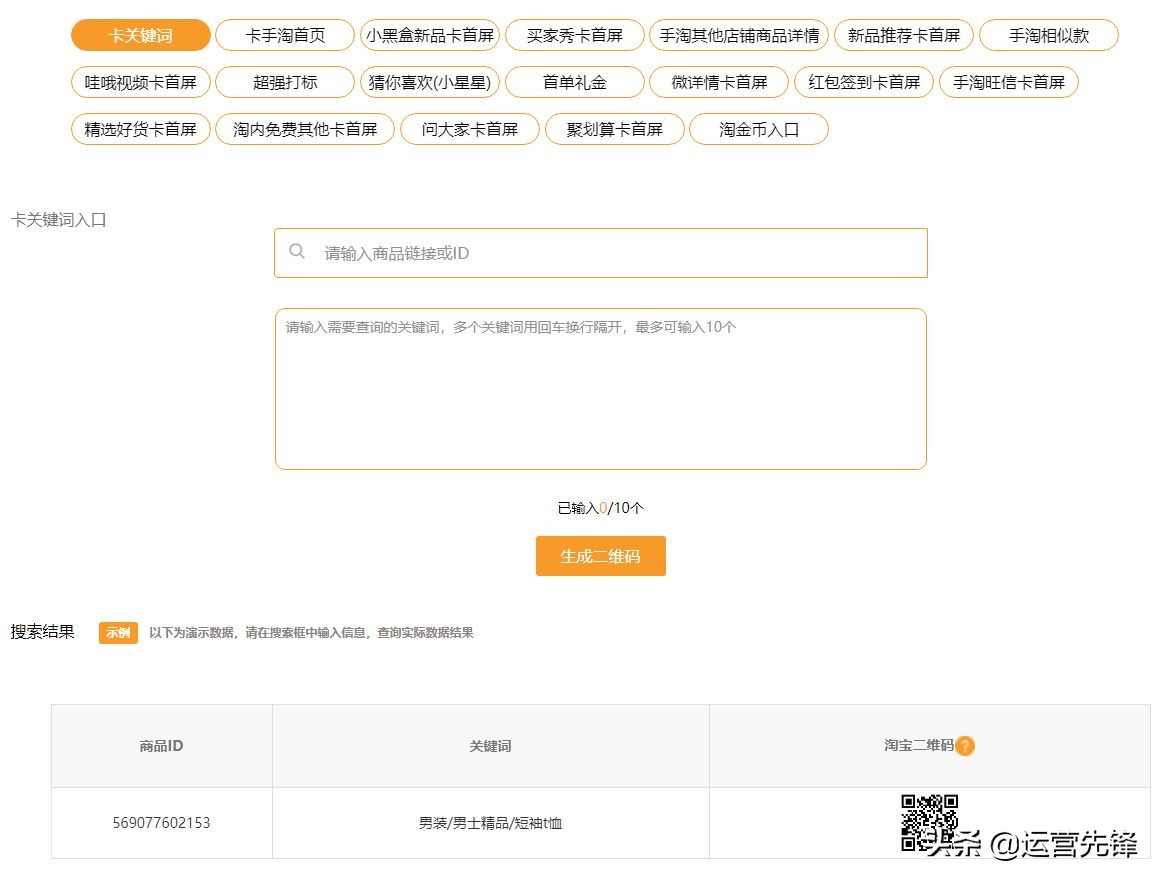The image size is (1163, 884).
Task: Click the keyword textarea for entering keywords
Action: coord(600,388)
